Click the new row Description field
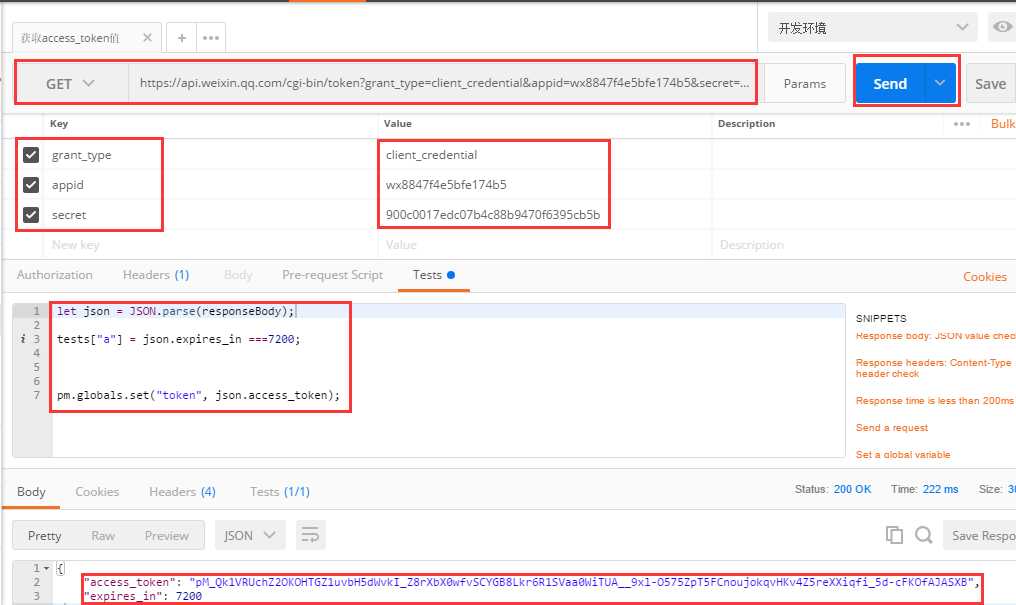 tap(864, 245)
